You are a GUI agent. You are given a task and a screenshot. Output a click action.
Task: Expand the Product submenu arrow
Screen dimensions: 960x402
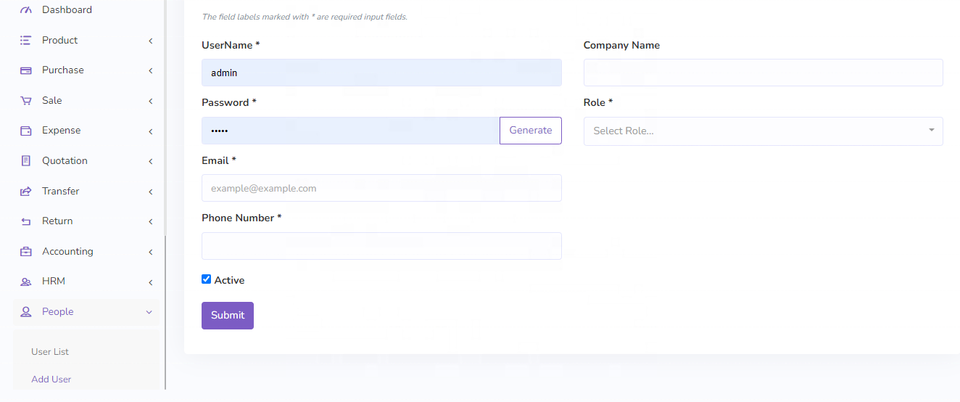(150, 41)
